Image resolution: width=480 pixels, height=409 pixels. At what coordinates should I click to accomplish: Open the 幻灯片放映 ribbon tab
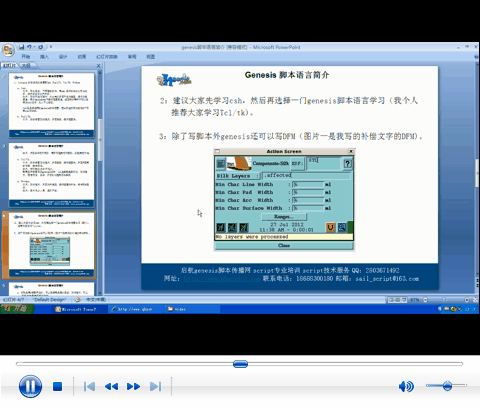107,57
